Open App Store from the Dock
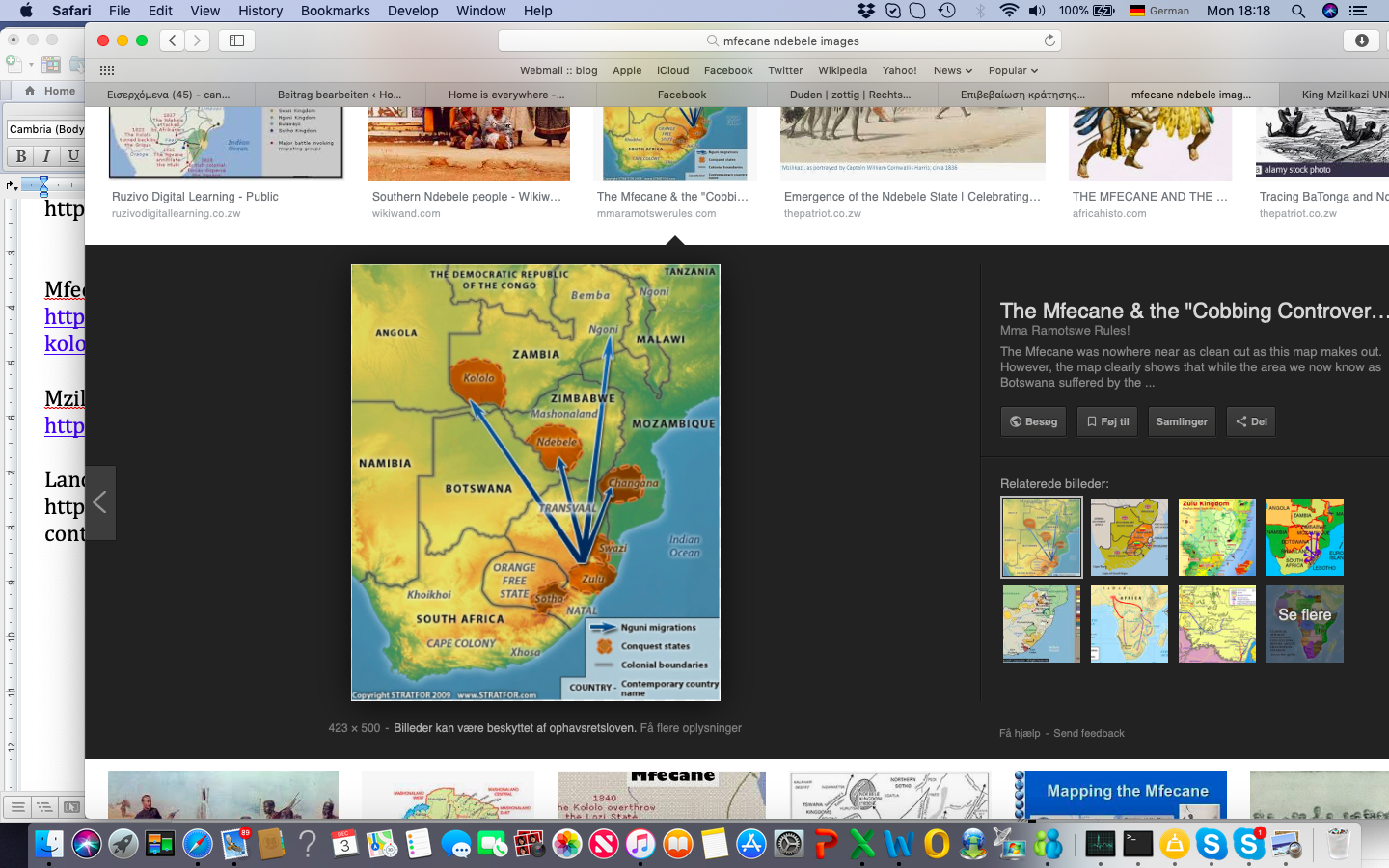1389x868 pixels. pos(751,844)
